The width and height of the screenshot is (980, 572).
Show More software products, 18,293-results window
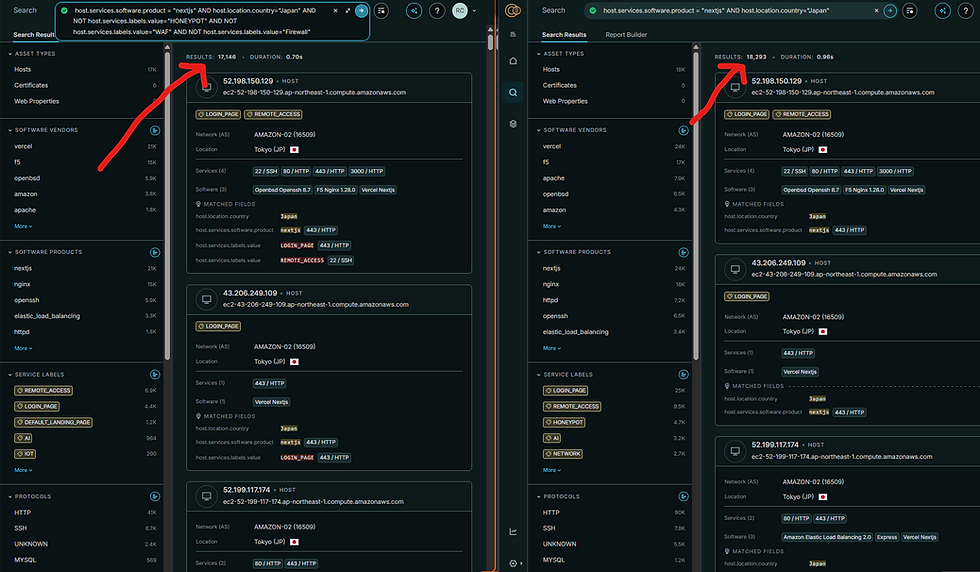(552, 348)
